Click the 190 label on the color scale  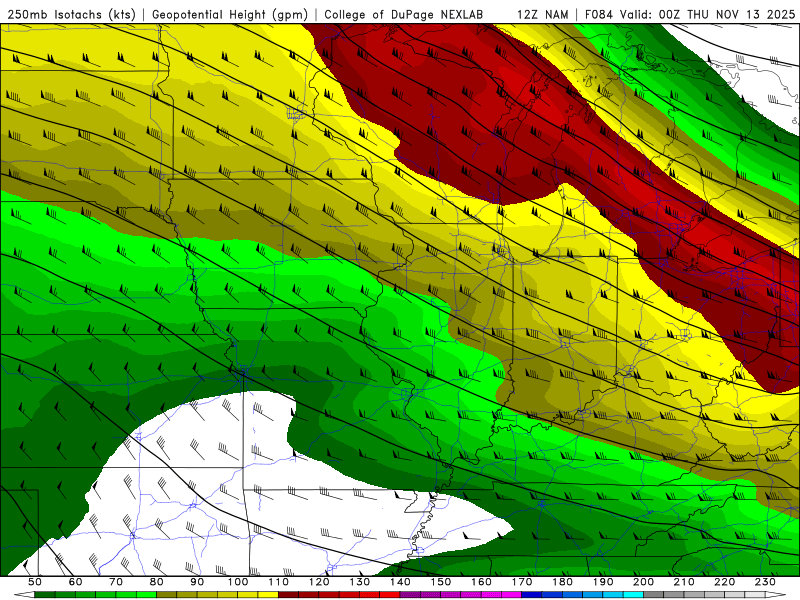[x=603, y=582]
